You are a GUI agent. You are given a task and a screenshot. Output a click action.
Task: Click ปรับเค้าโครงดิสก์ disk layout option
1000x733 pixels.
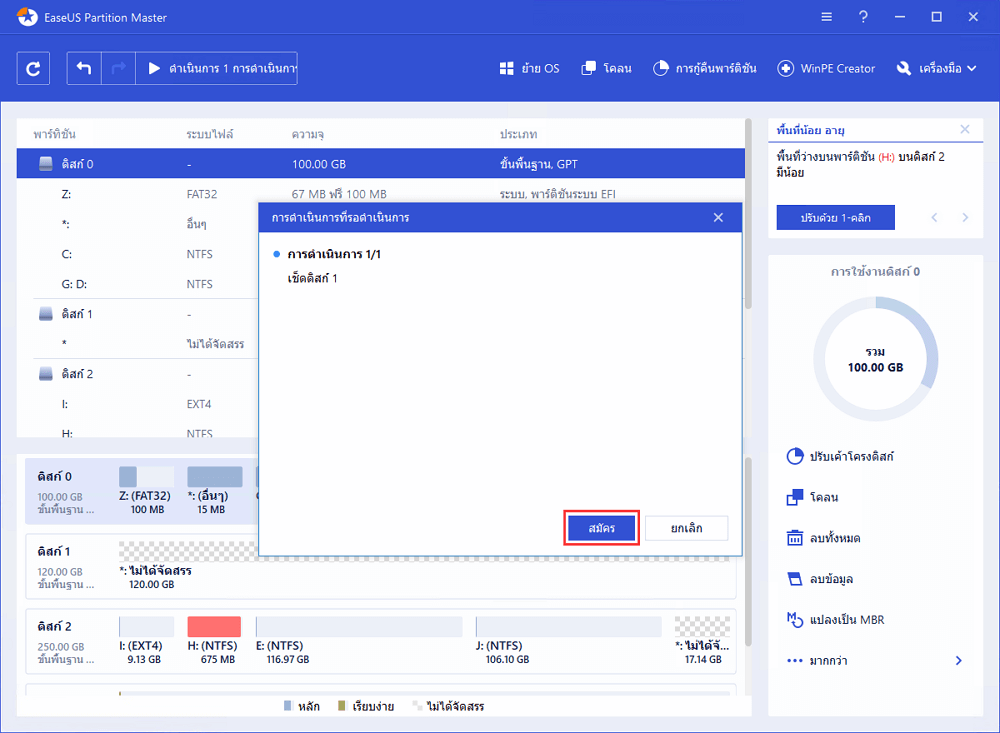coord(840,456)
